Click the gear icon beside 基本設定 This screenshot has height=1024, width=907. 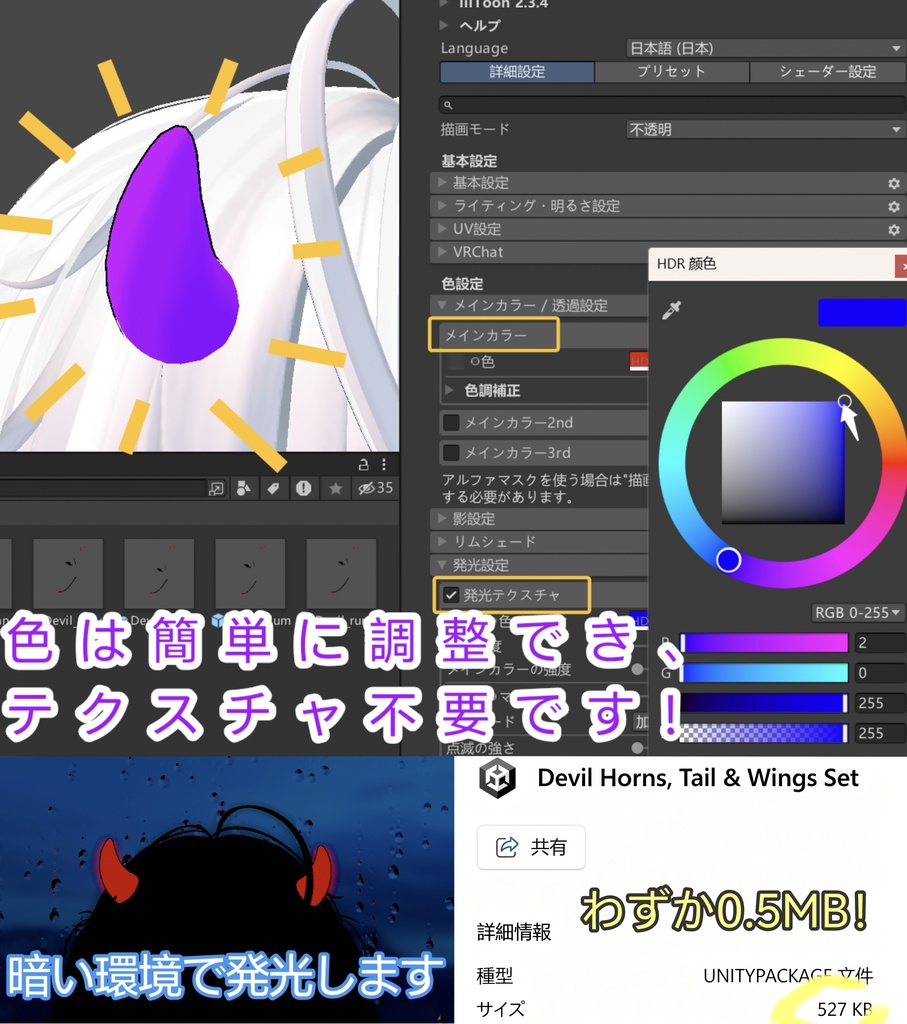(x=894, y=184)
